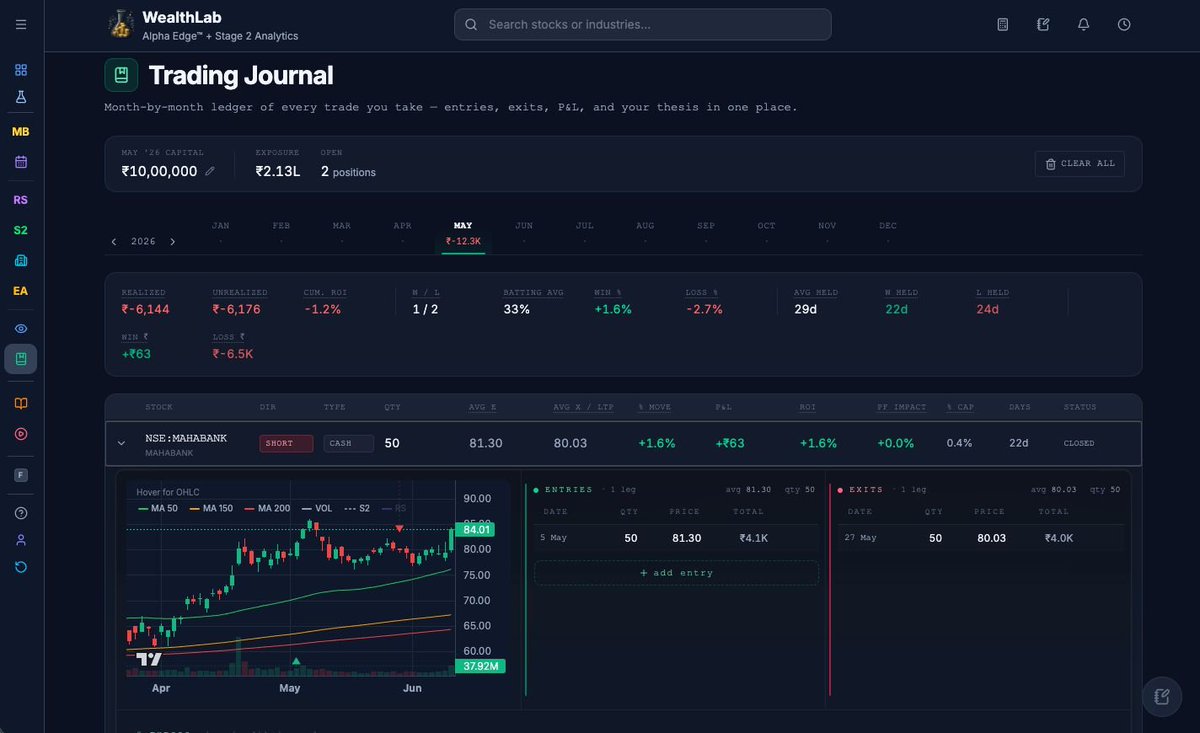Select the JUN month tab
This screenshot has width=1200, height=733.
[524, 233]
